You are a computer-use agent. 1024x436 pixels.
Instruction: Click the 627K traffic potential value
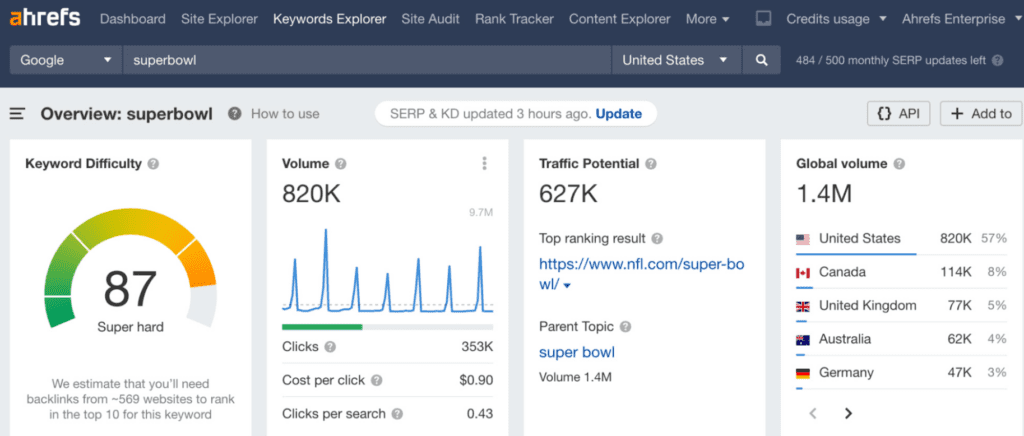[568, 194]
